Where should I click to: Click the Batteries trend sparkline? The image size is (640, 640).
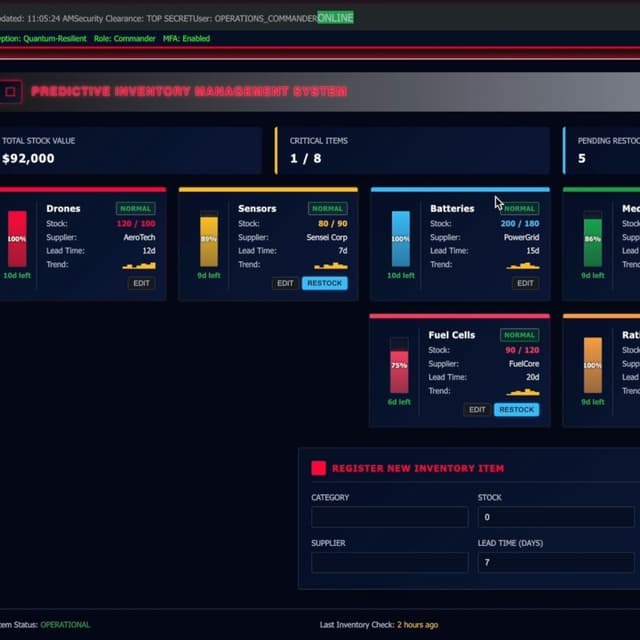(x=523, y=266)
